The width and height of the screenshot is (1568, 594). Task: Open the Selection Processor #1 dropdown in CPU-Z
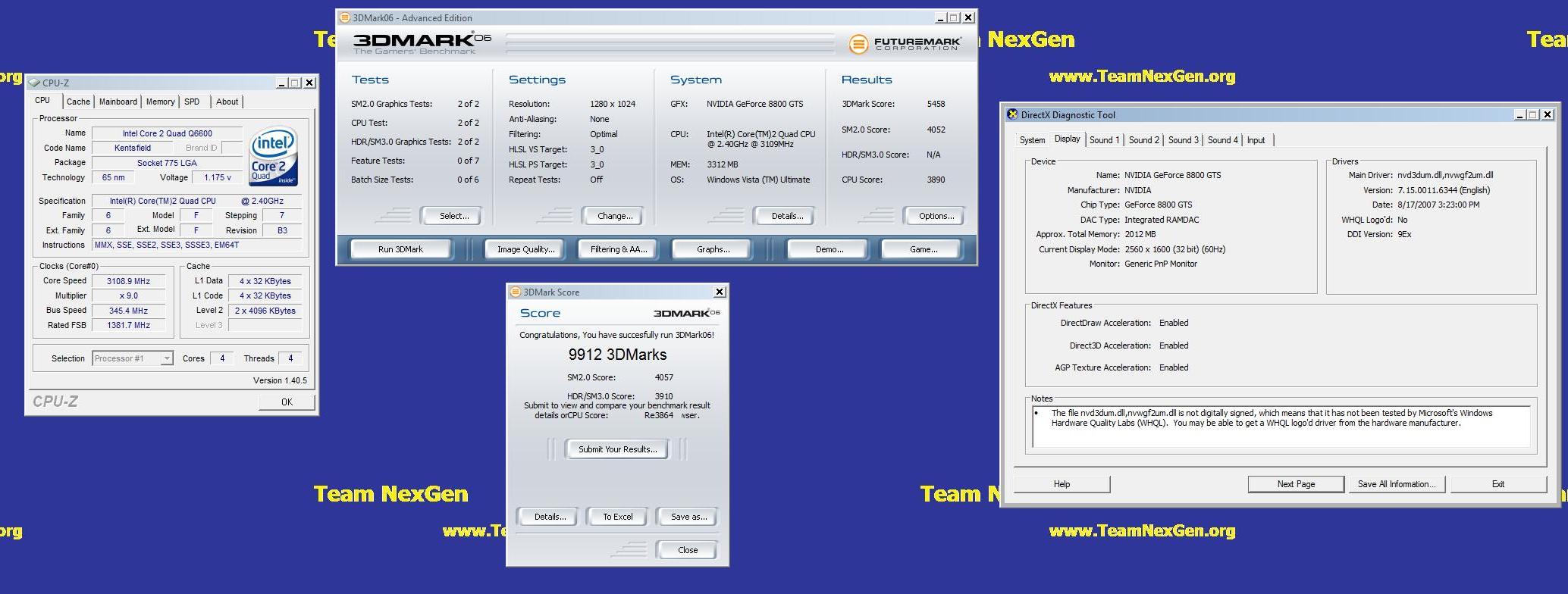point(167,358)
